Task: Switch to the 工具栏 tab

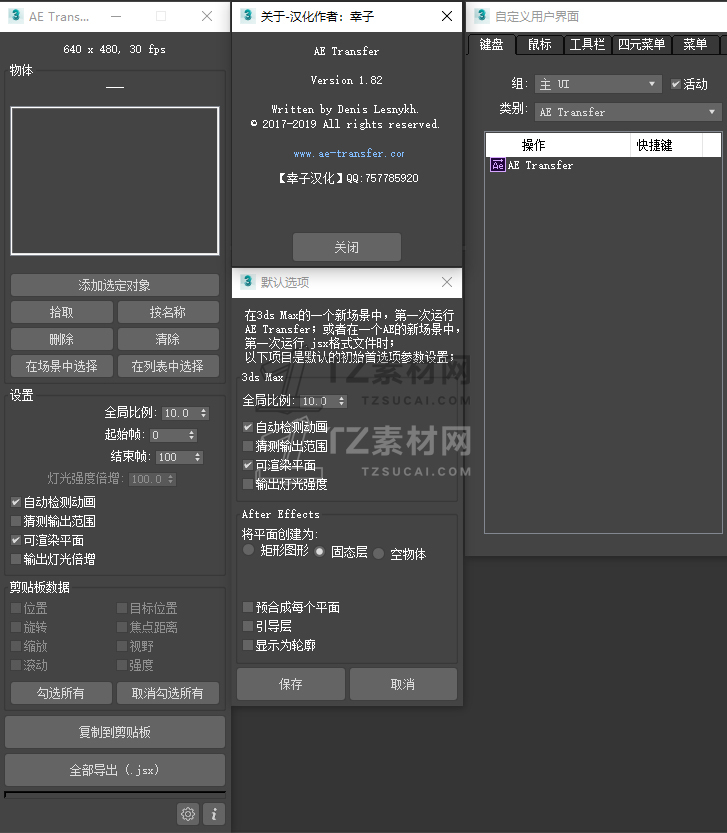Action: pyautogui.click(x=587, y=45)
